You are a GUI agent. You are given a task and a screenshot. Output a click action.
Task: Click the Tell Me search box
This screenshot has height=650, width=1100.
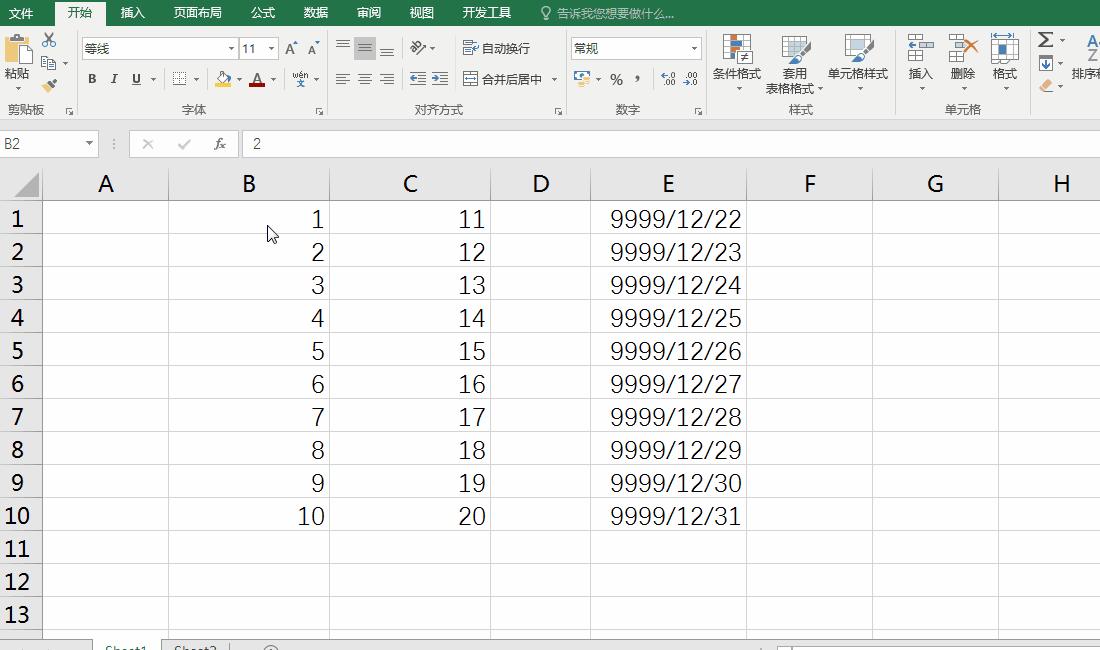[x=608, y=13]
